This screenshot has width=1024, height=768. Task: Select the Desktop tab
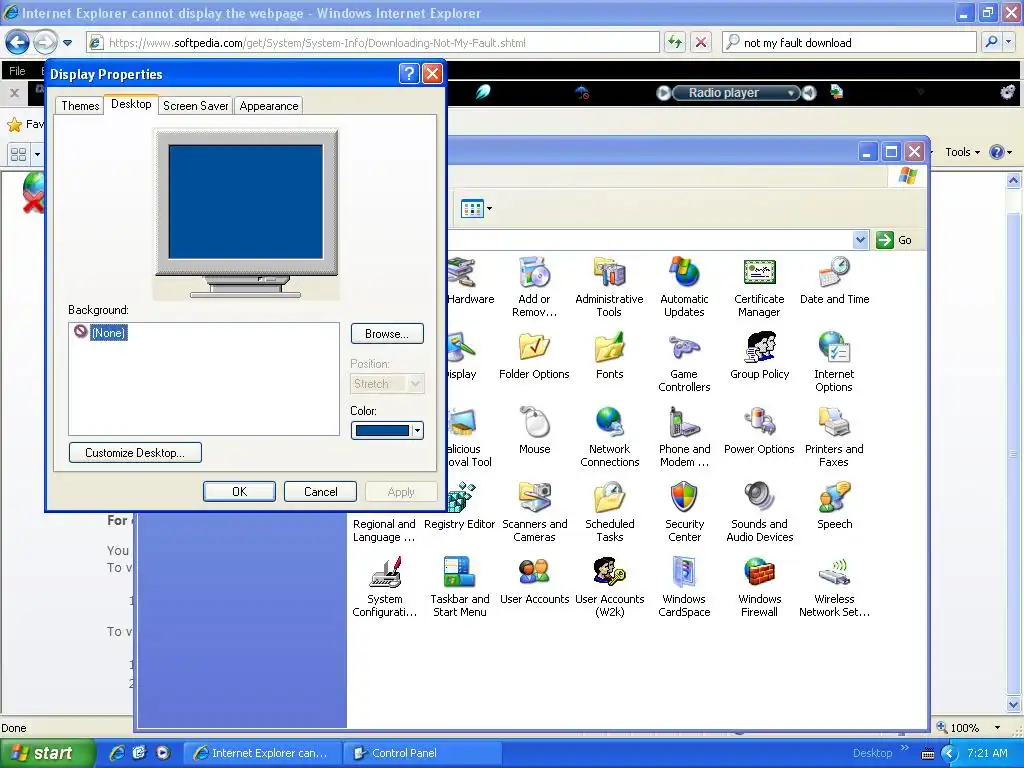131,104
